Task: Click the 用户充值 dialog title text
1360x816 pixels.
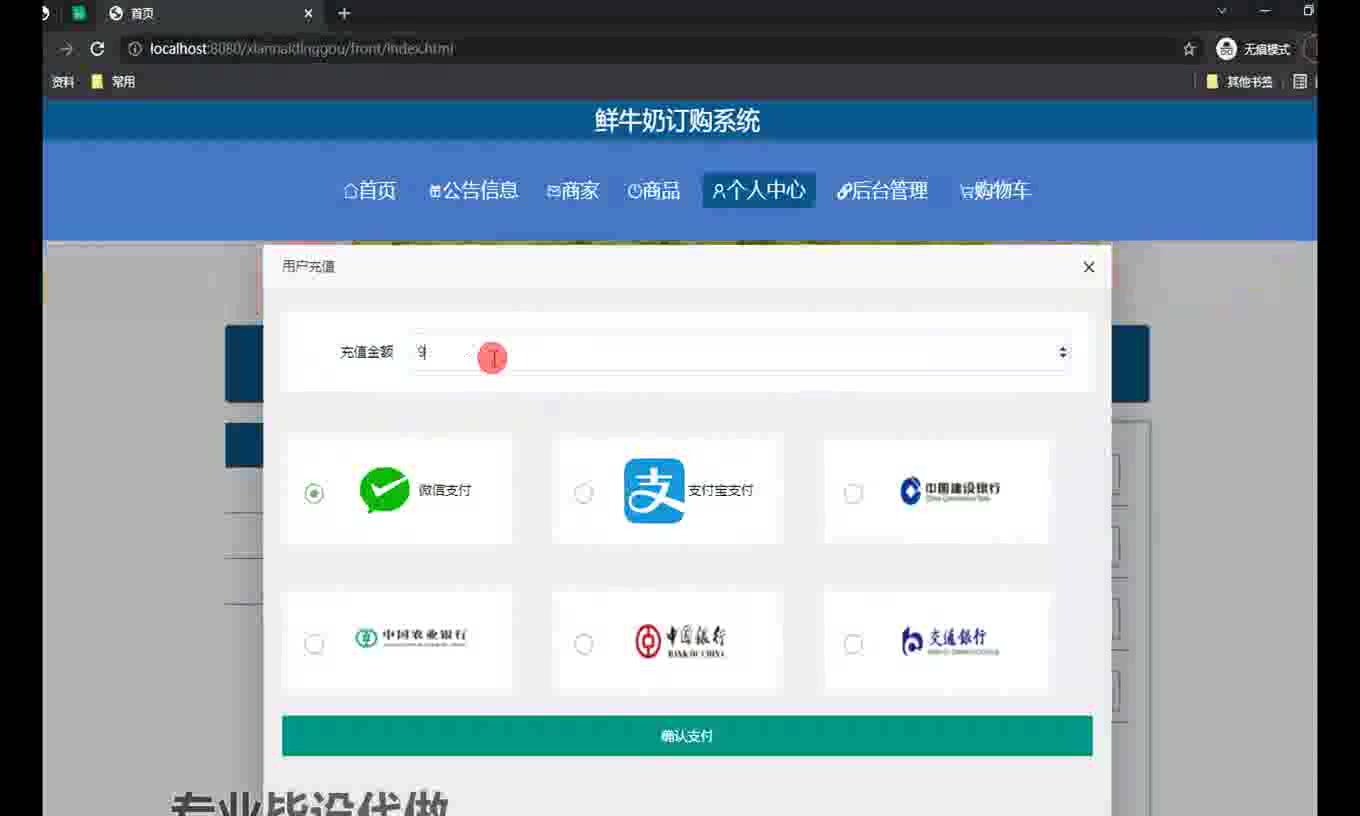Action: click(308, 267)
